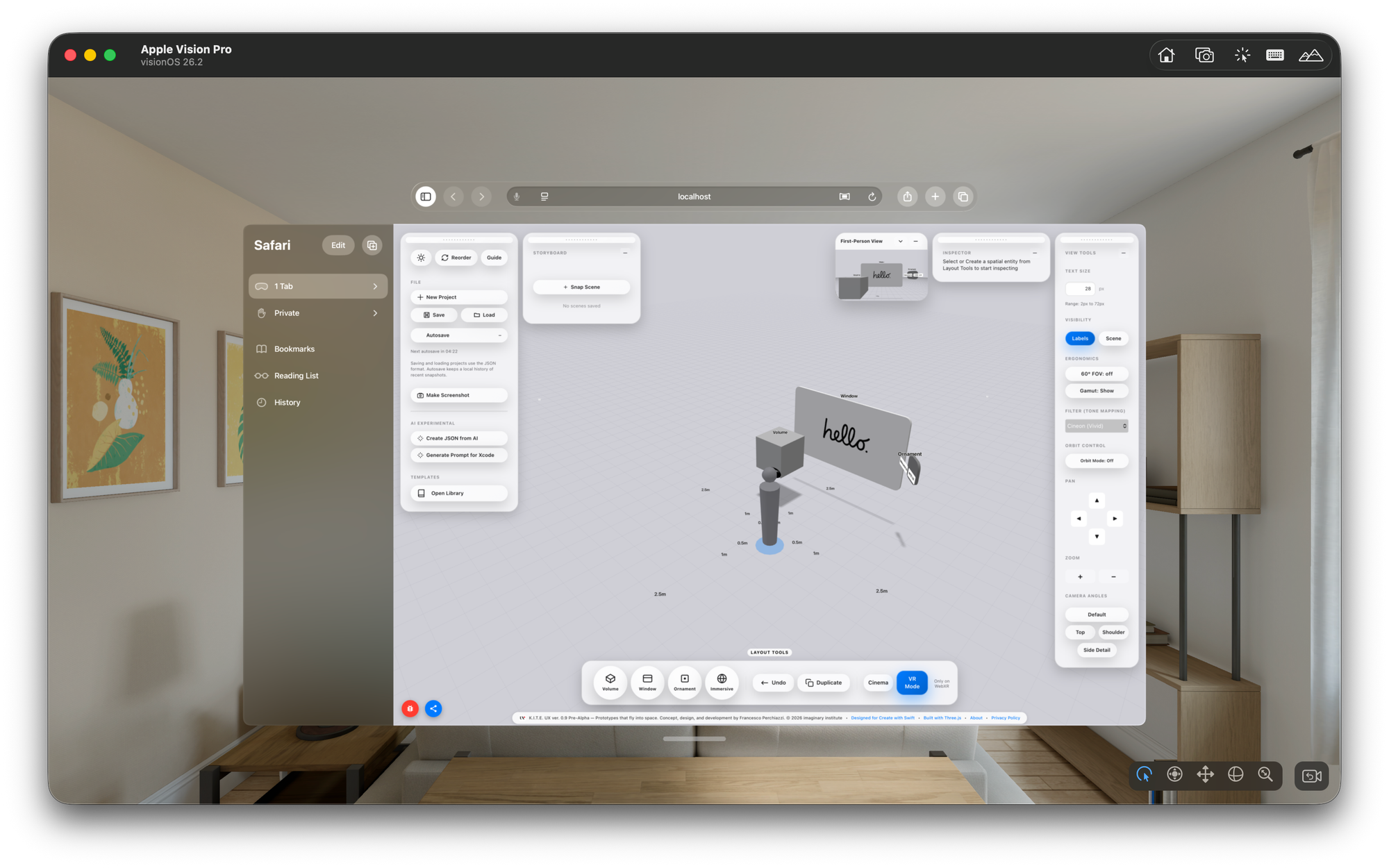Pan the view up arrow

coord(1097,501)
